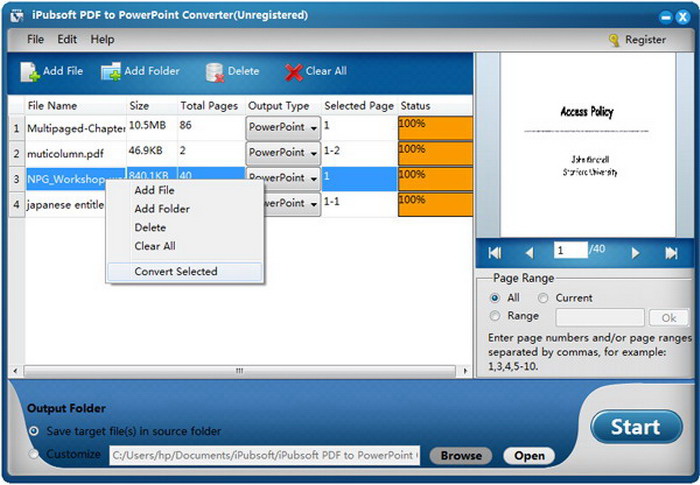Open the File menu
This screenshot has height=485, width=700.
pos(35,39)
